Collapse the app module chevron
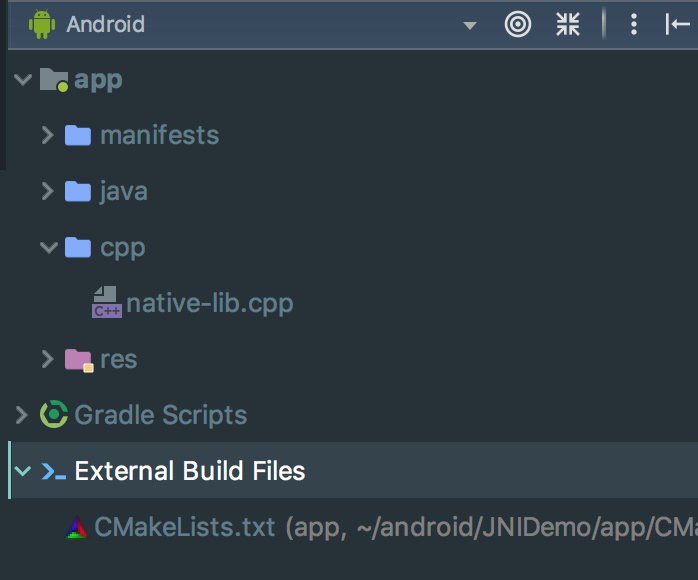698x580 pixels. 23,80
